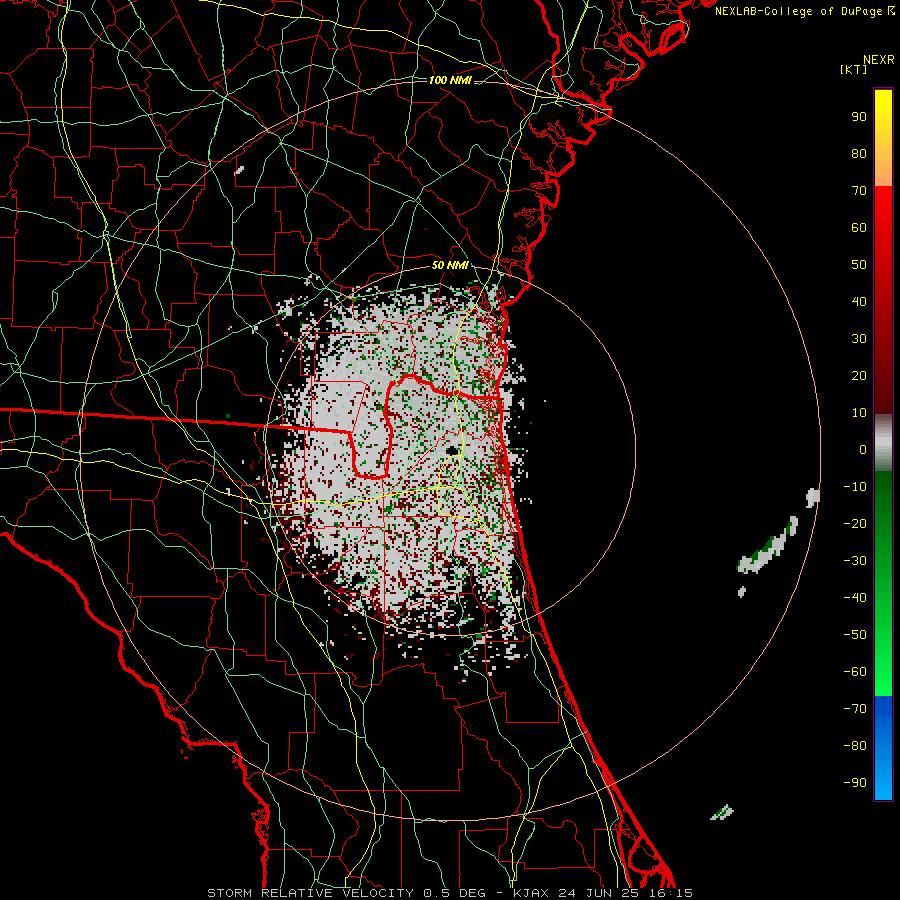900x900 pixels.
Task: Click the -20 value on the velocity scale
Action: 855,524
